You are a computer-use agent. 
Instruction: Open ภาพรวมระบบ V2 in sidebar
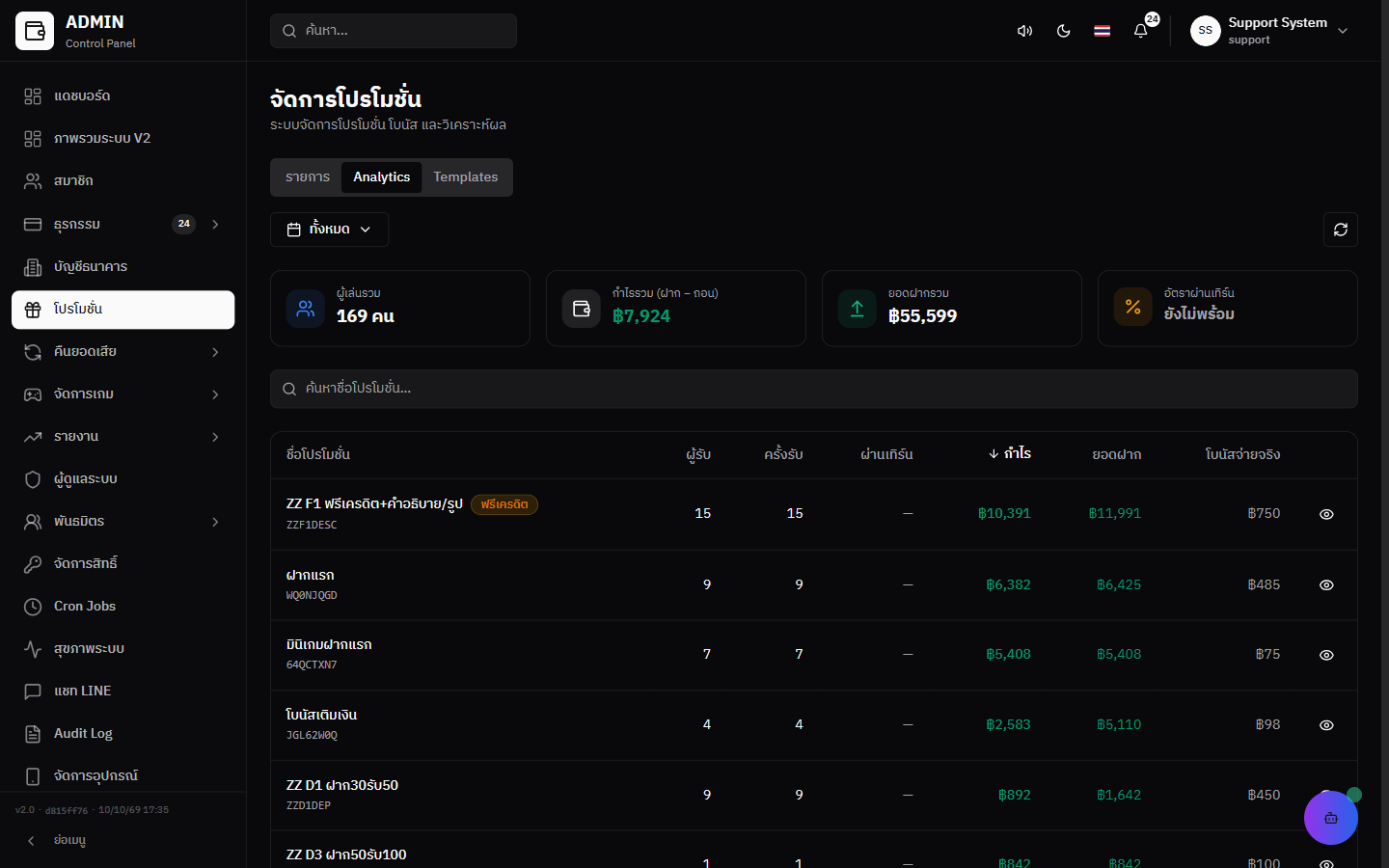pos(123,139)
